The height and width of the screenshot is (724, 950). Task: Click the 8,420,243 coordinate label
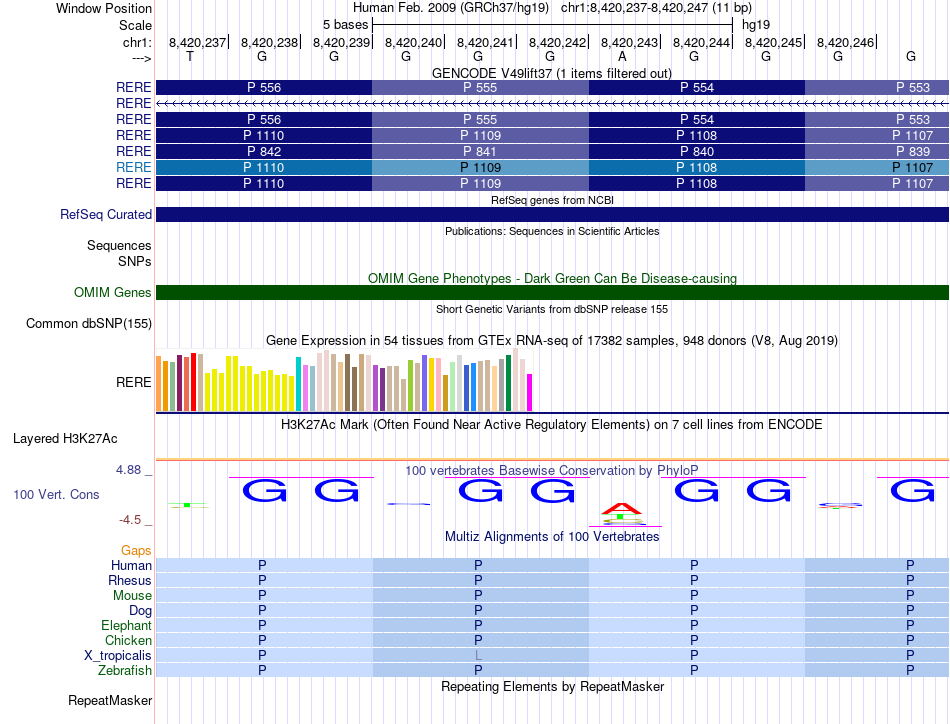[629, 42]
